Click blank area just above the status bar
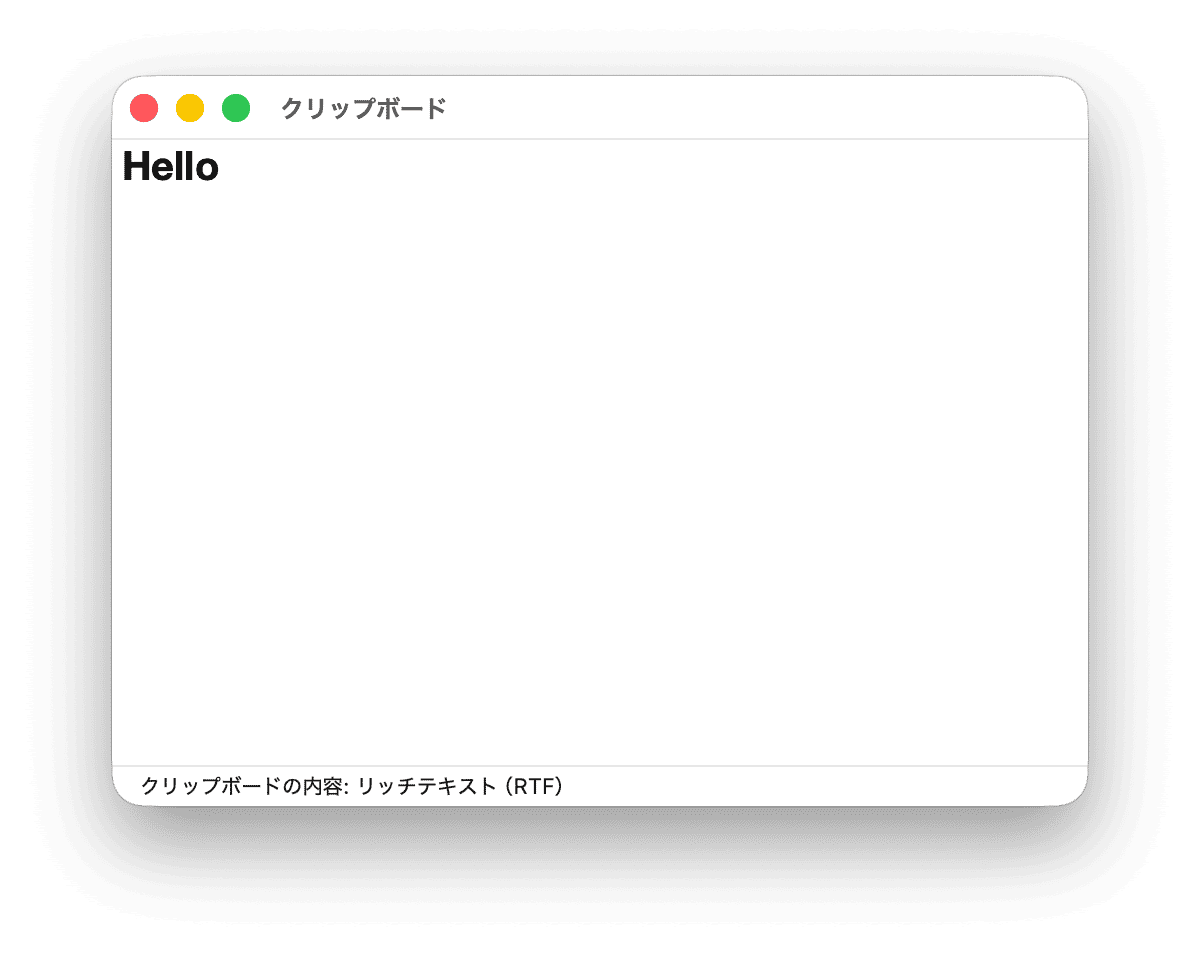1200x954 pixels. (600, 745)
